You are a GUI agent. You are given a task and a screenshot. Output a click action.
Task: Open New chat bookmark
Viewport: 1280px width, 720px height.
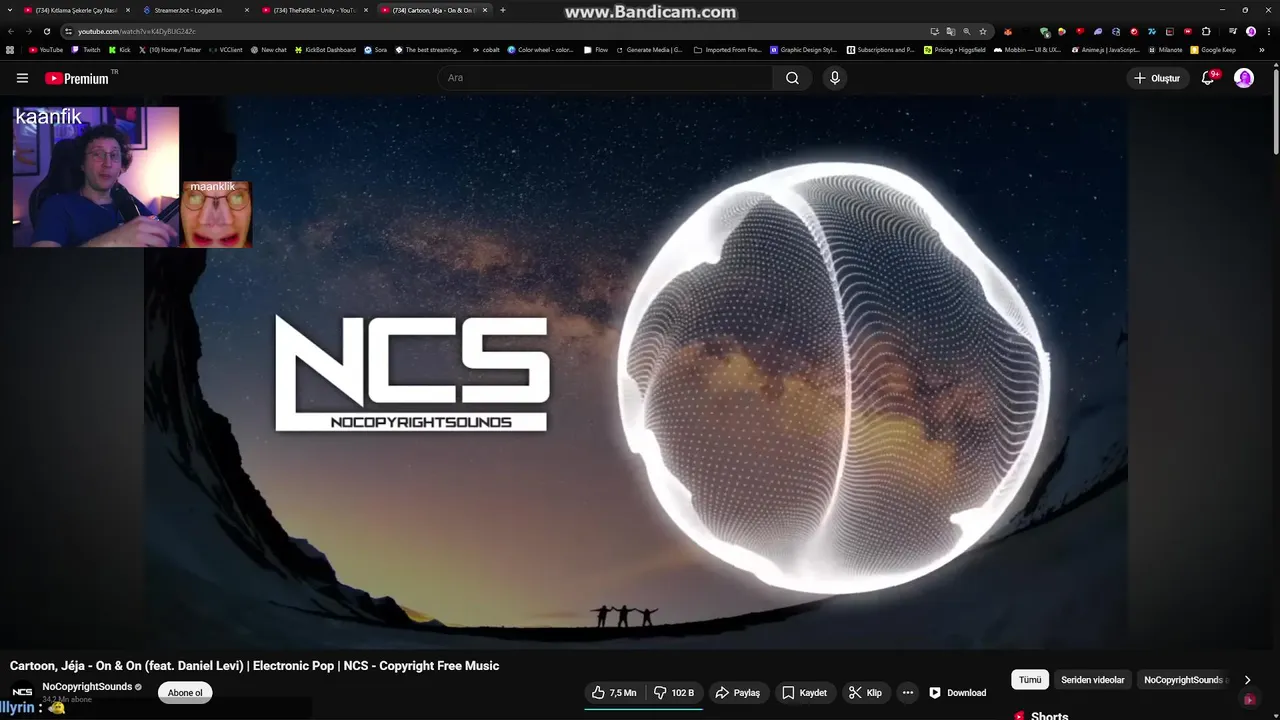269,50
